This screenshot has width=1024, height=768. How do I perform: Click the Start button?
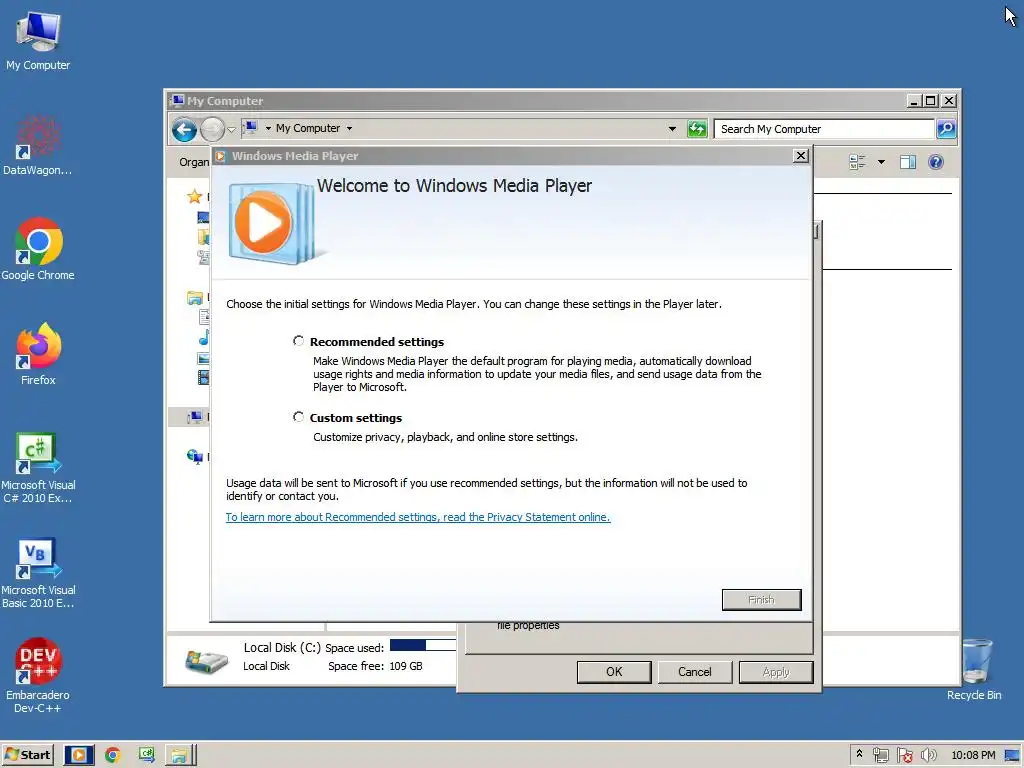pyautogui.click(x=27, y=755)
